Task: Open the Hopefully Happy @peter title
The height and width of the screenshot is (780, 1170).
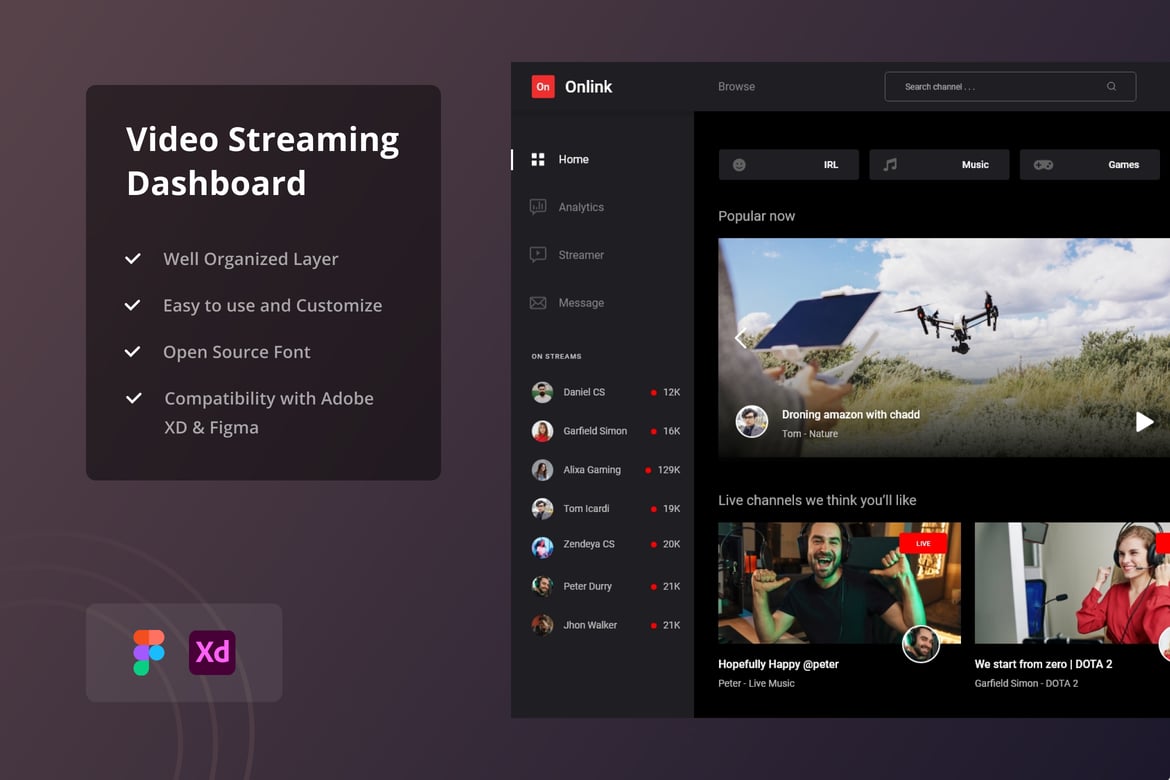Action: [x=778, y=664]
